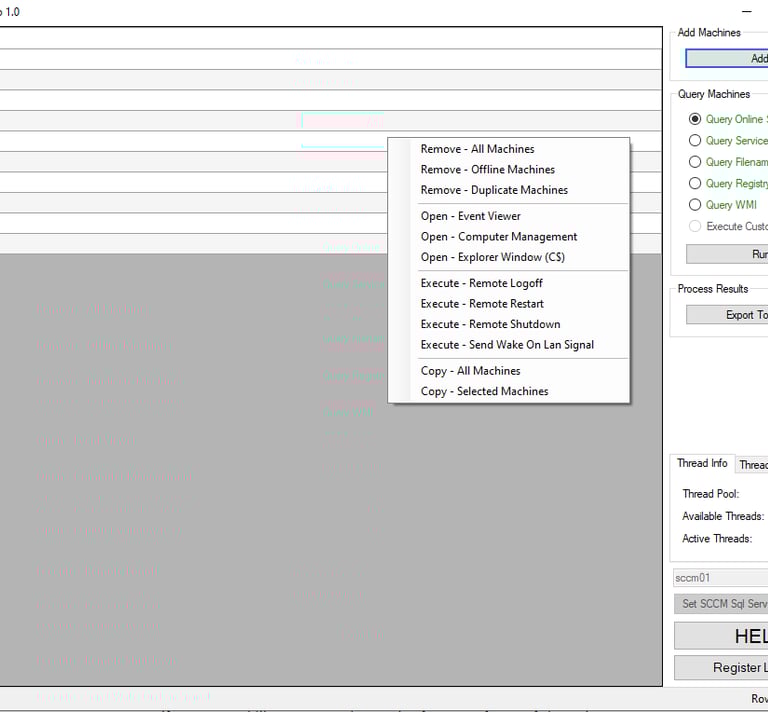Image resolution: width=768 pixels, height=712 pixels.
Task: Select the Query Service radio button
Action: [x=695, y=141]
